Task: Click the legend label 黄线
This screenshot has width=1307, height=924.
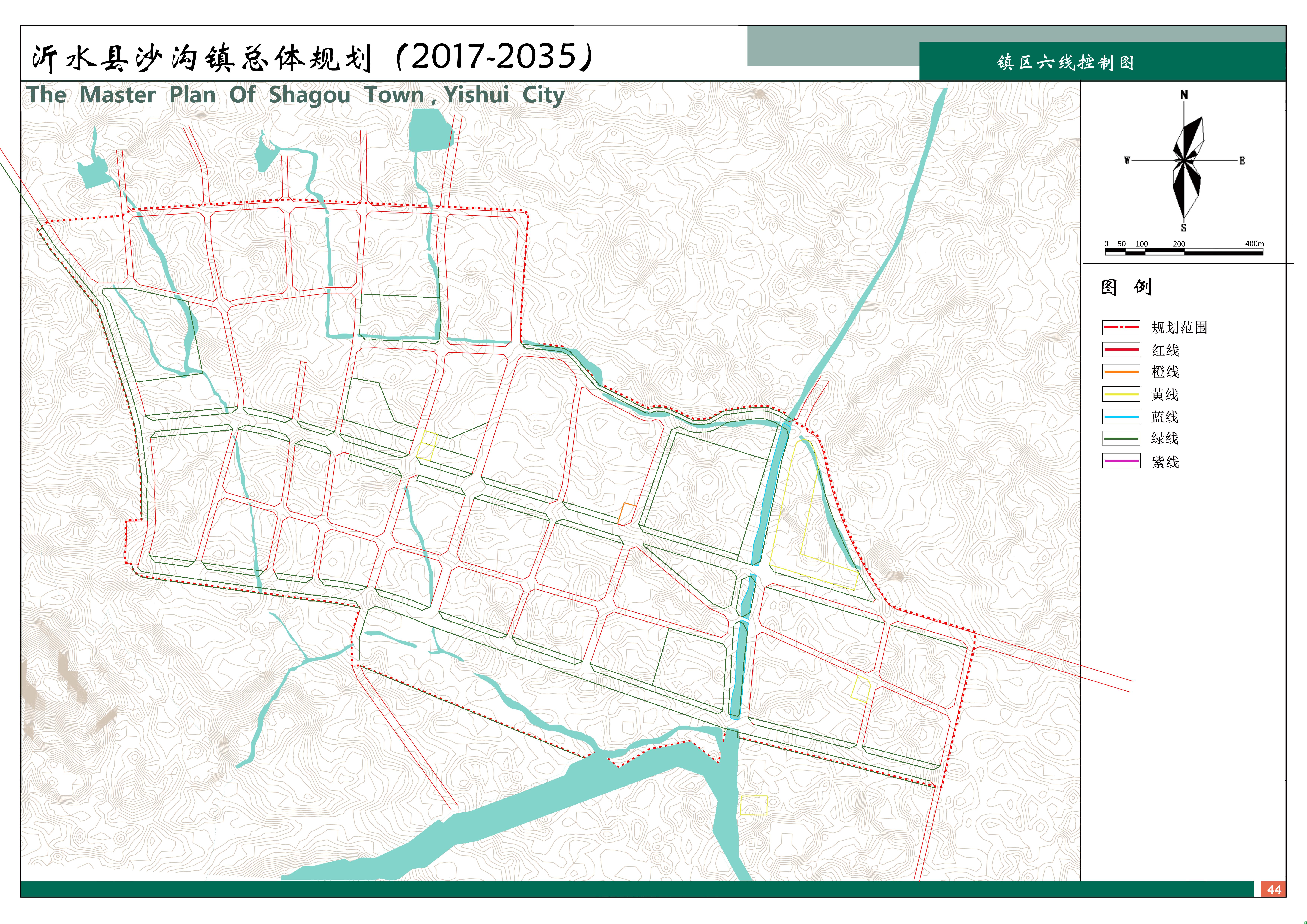Action: 1165,394
